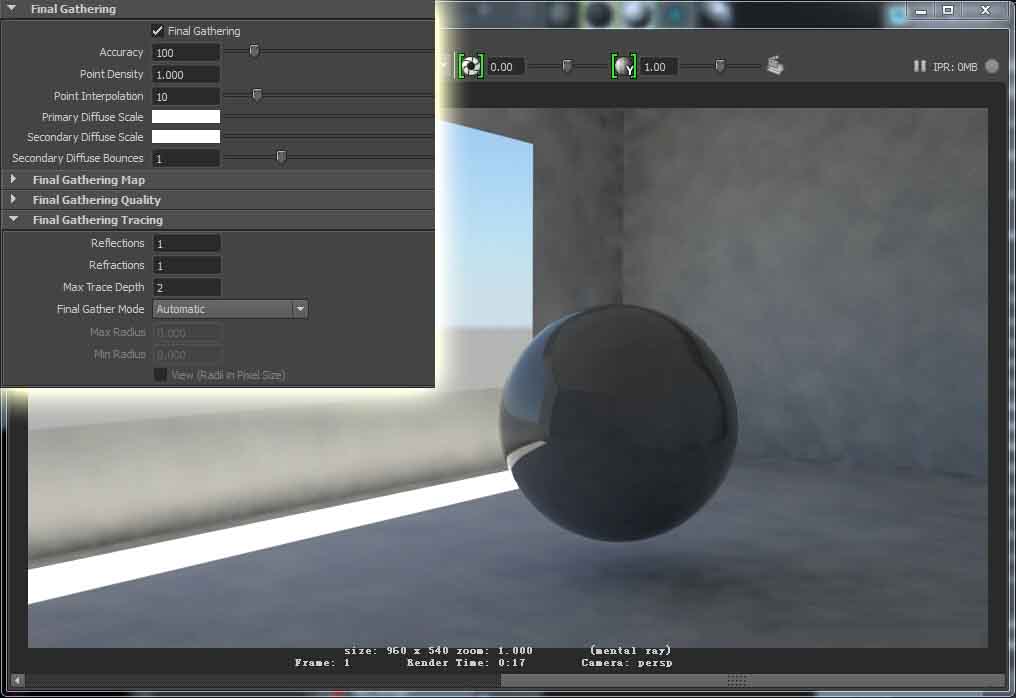Open the Primary Diffuse Scale color swatch

(x=186, y=117)
